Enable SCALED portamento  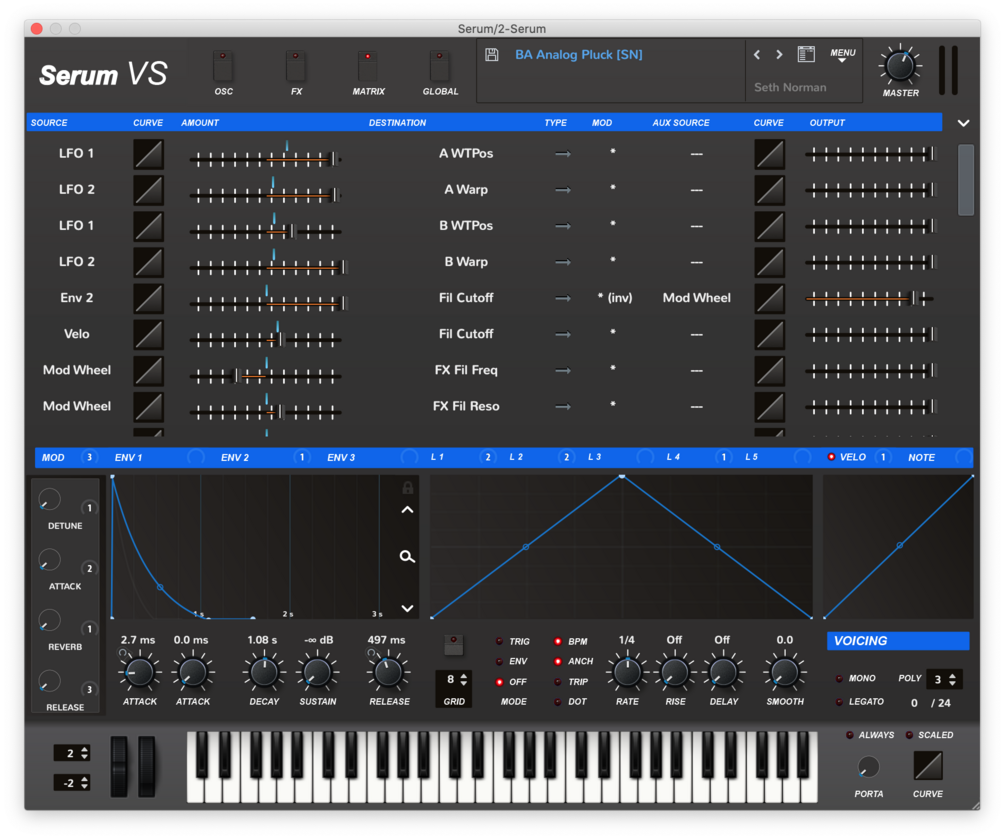pos(909,735)
